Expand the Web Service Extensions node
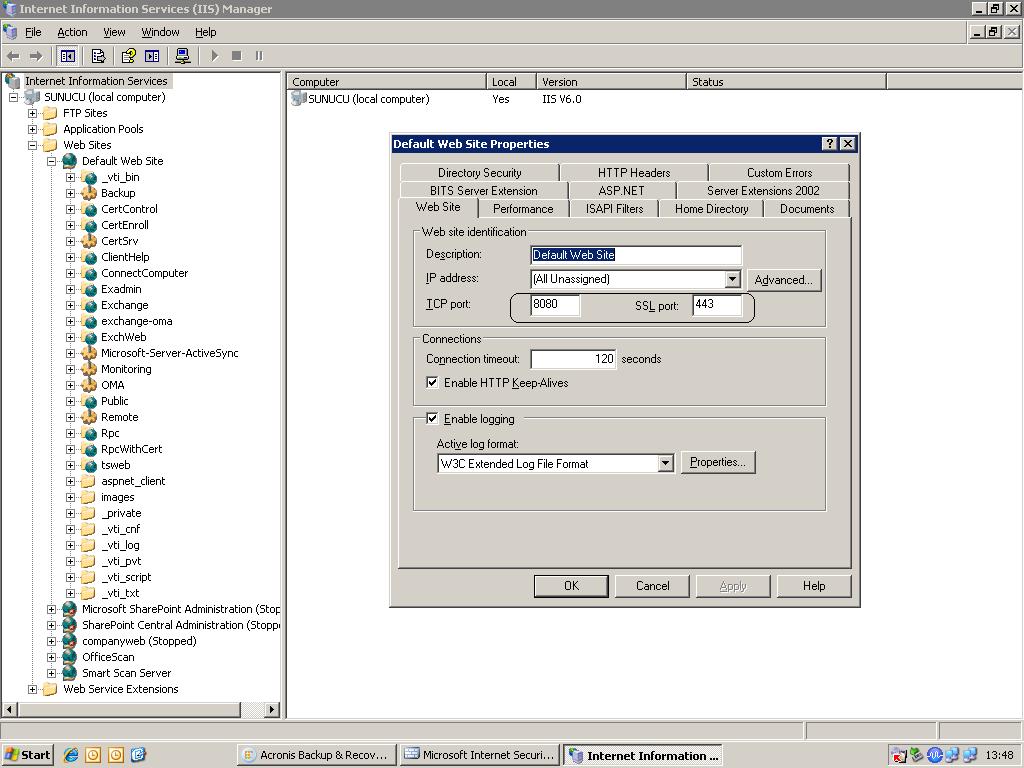Screen dimensions: 1024x768 click(x=32, y=689)
